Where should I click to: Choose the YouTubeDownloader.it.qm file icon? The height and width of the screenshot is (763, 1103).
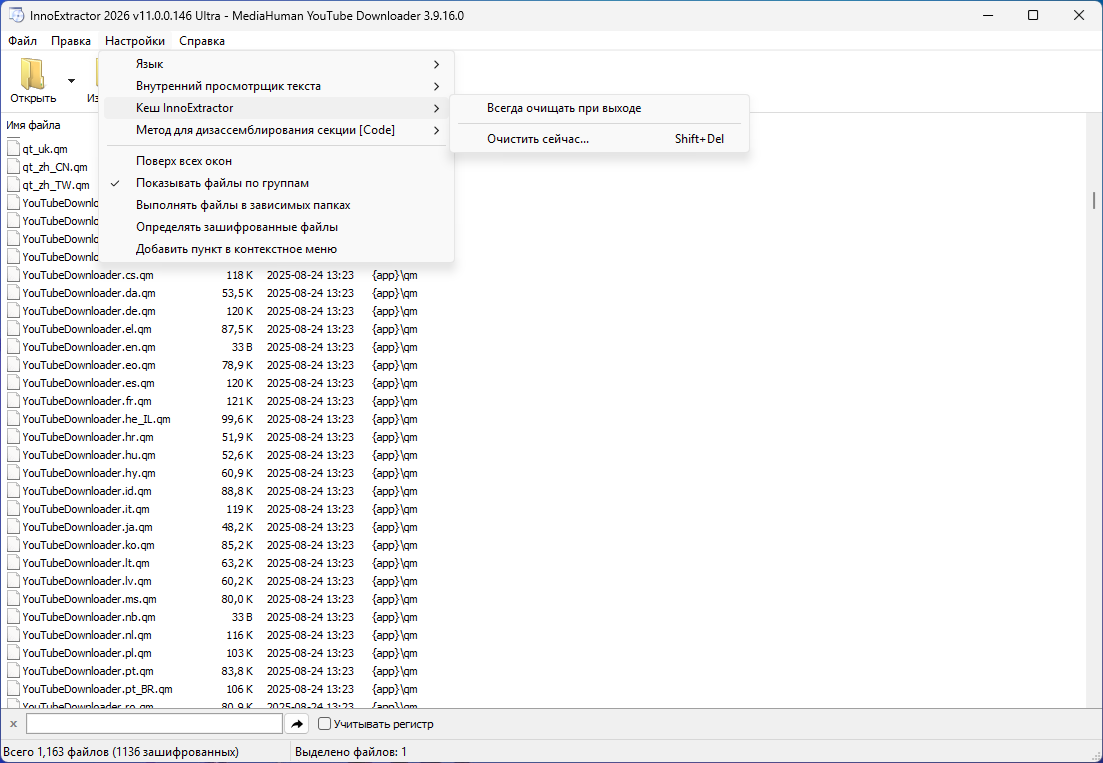13,509
